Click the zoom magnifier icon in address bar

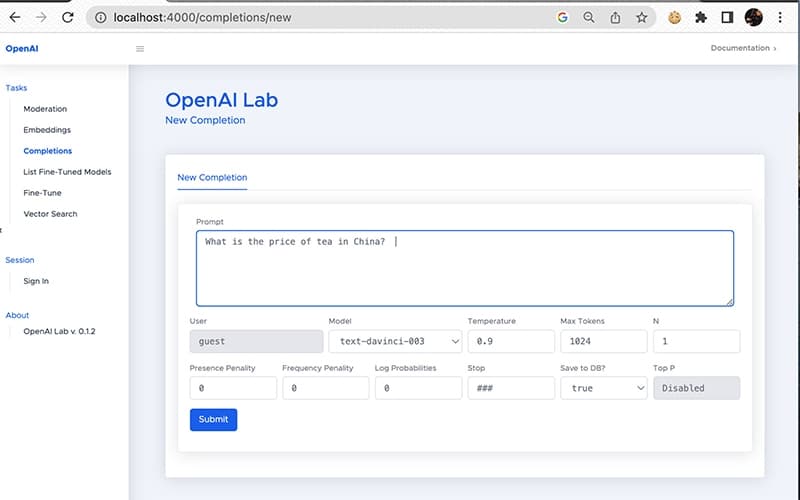(x=589, y=17)
